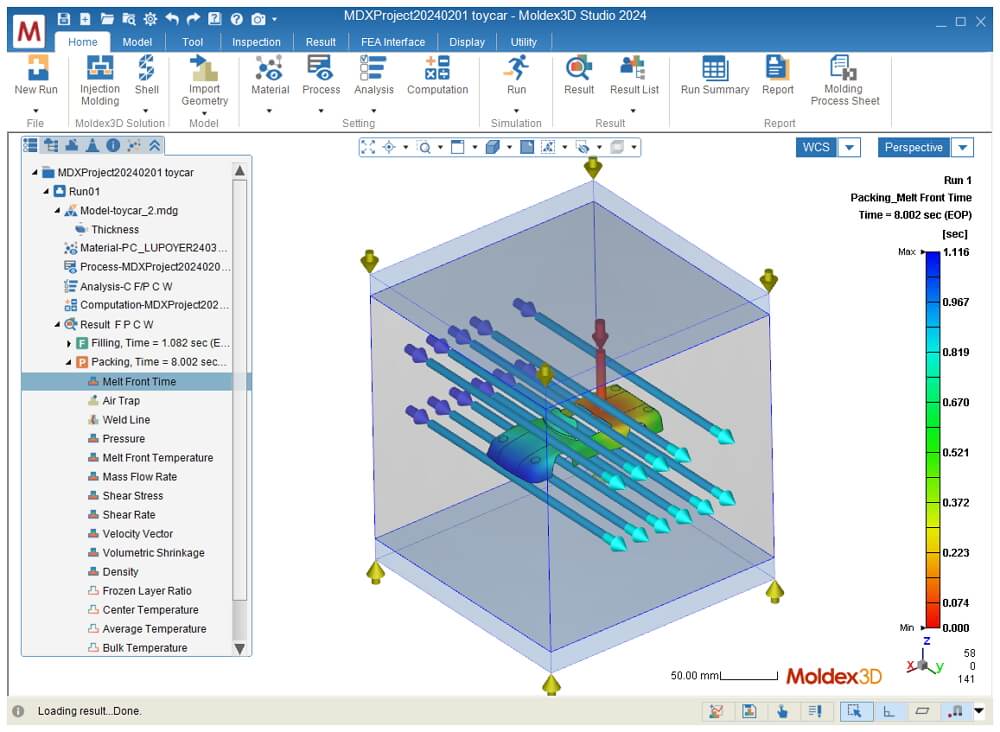The image size is (1000, 732).
Task: Toggle the box selection mode in status bar
Action: pyautogui.click(x=854, y=711)
